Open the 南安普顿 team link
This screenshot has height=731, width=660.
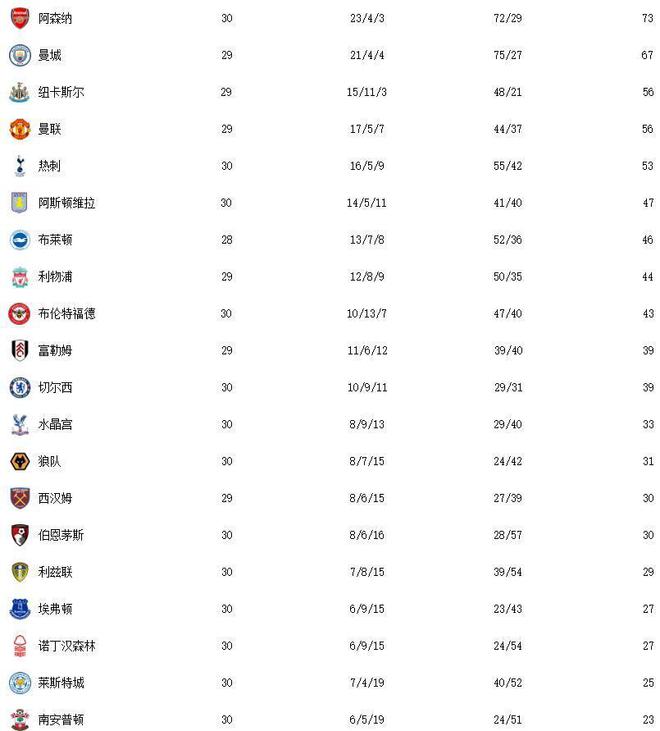coord(61,720)
